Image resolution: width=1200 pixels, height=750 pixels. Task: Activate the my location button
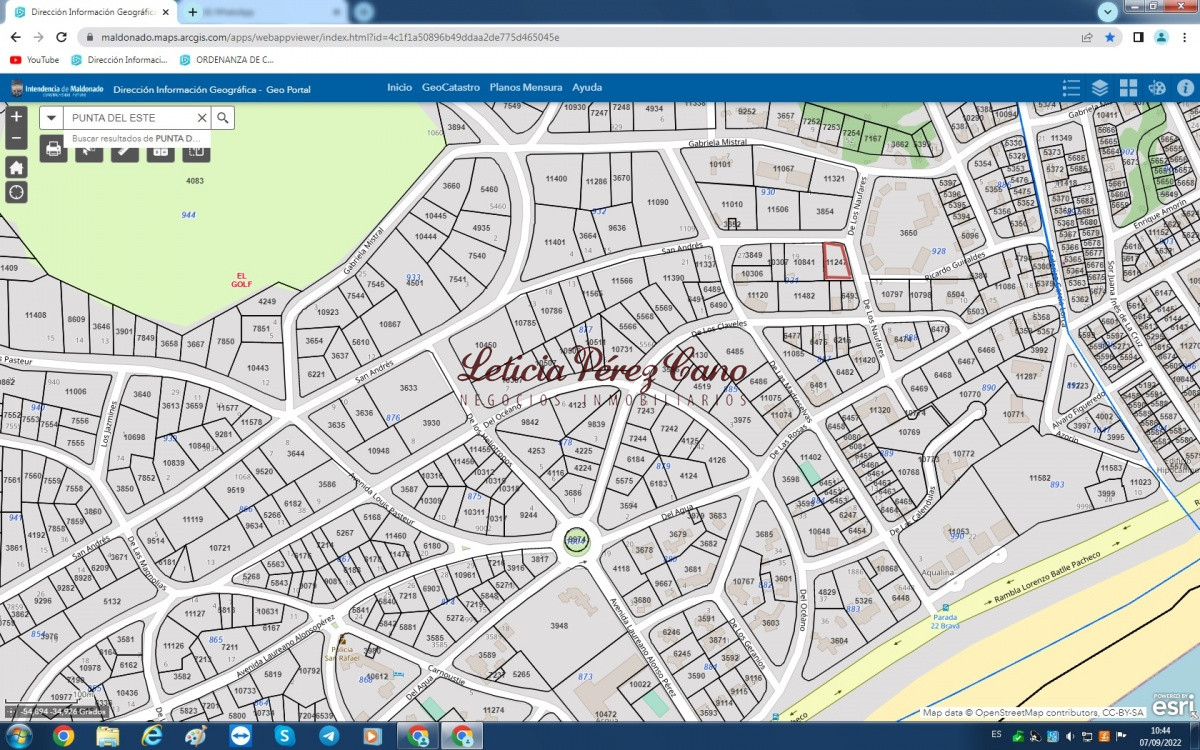[x=16, y=191]
